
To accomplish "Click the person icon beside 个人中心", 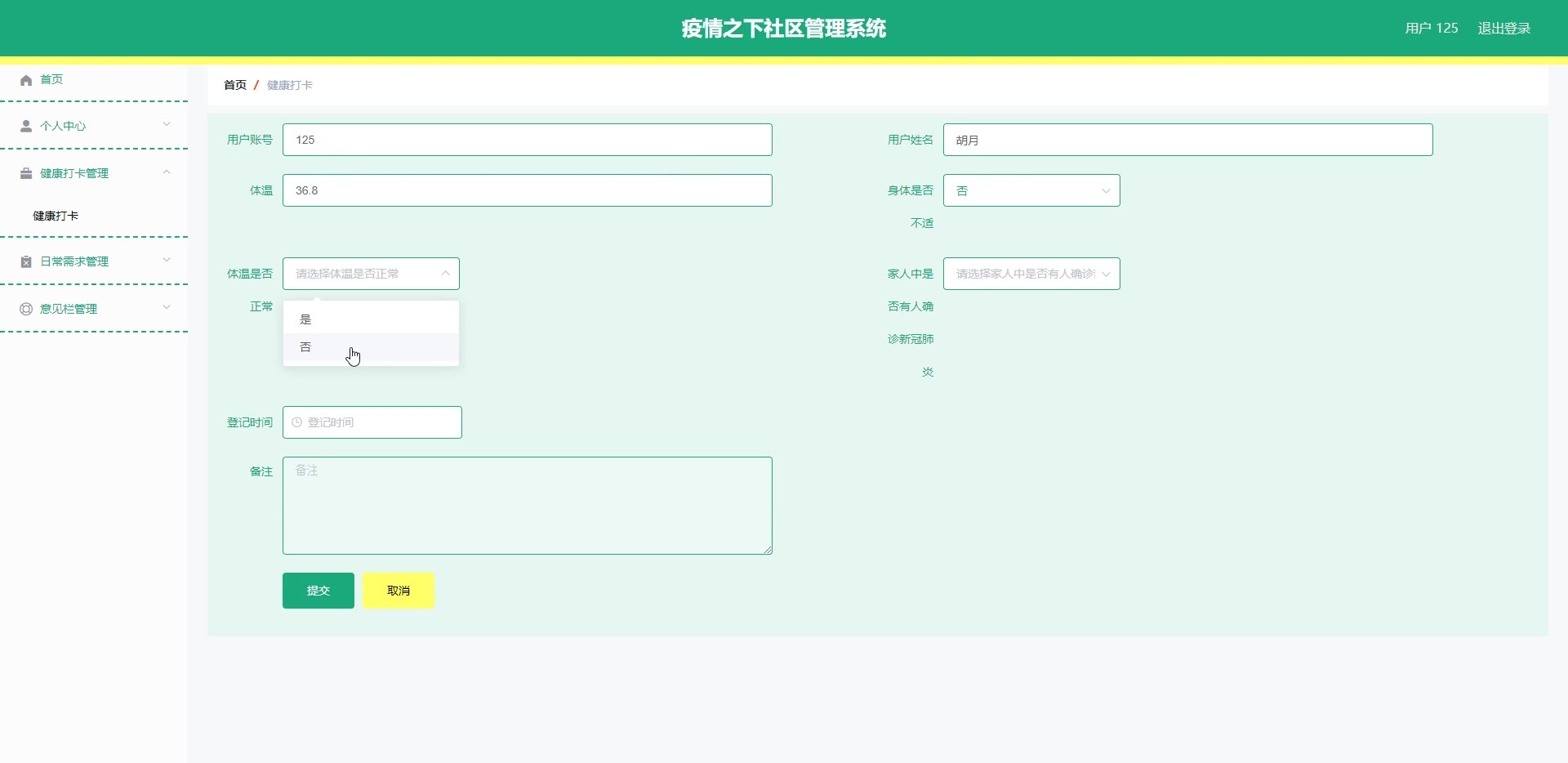I will tap(26, 126).
